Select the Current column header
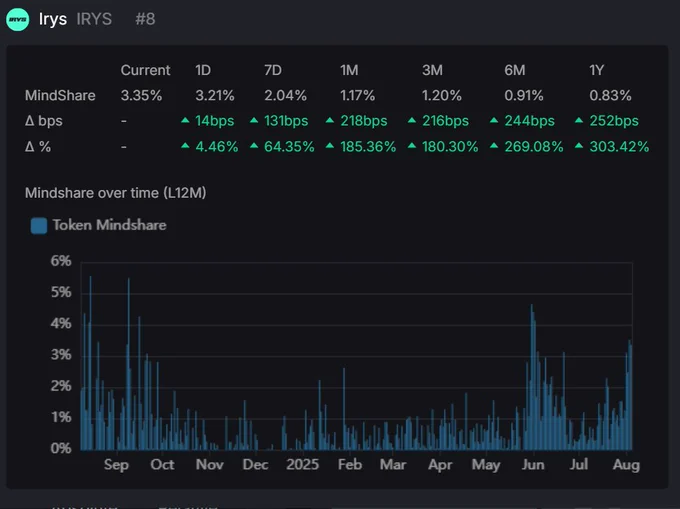 [x=145, y=70]
